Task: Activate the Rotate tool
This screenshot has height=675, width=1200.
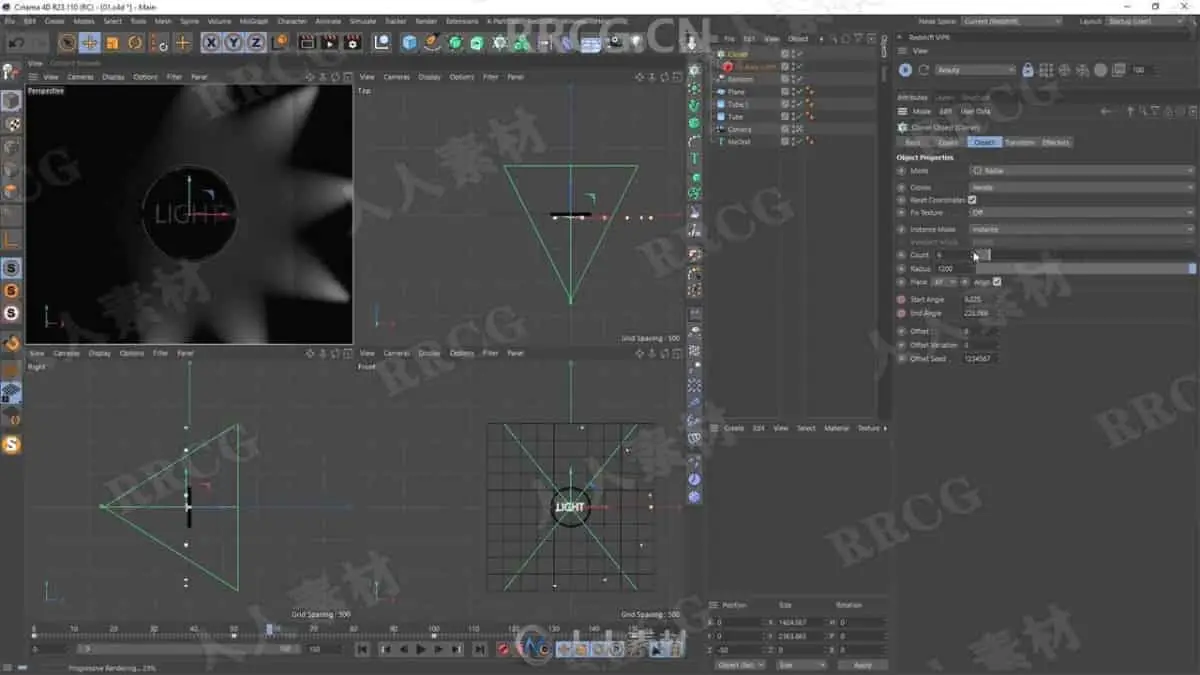Action: [x=135, y=42]
